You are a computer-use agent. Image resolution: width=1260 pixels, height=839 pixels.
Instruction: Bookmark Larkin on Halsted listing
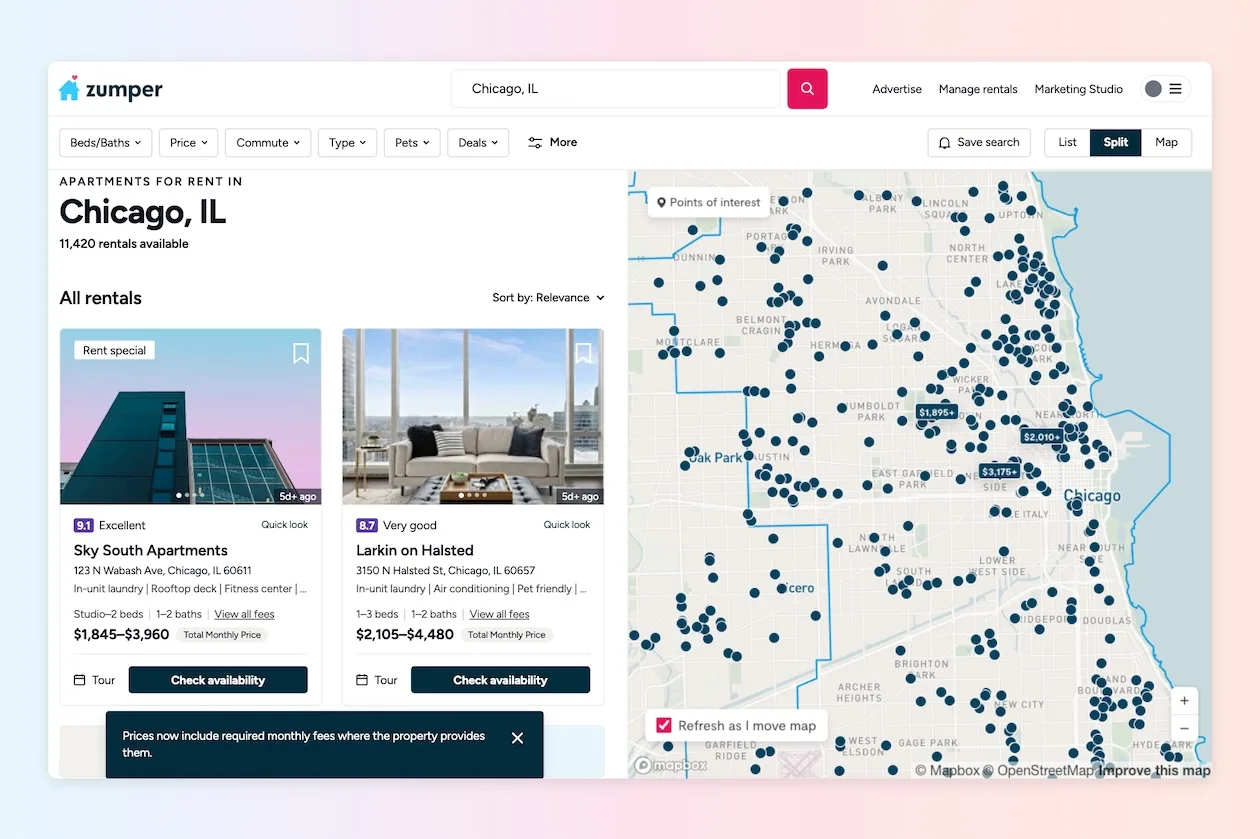[x=583, y=353]
